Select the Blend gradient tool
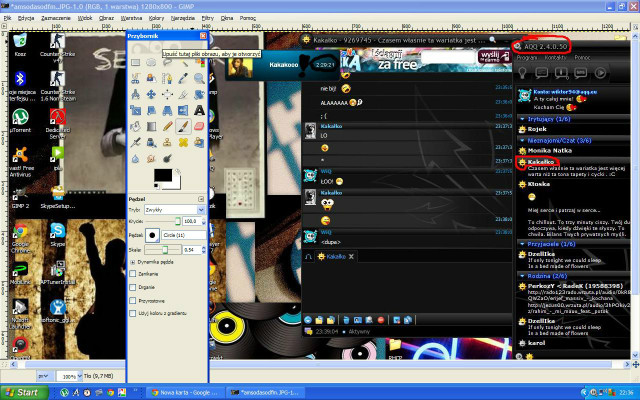This screenshot has height=400, width=640. click(x=151, y=127)
